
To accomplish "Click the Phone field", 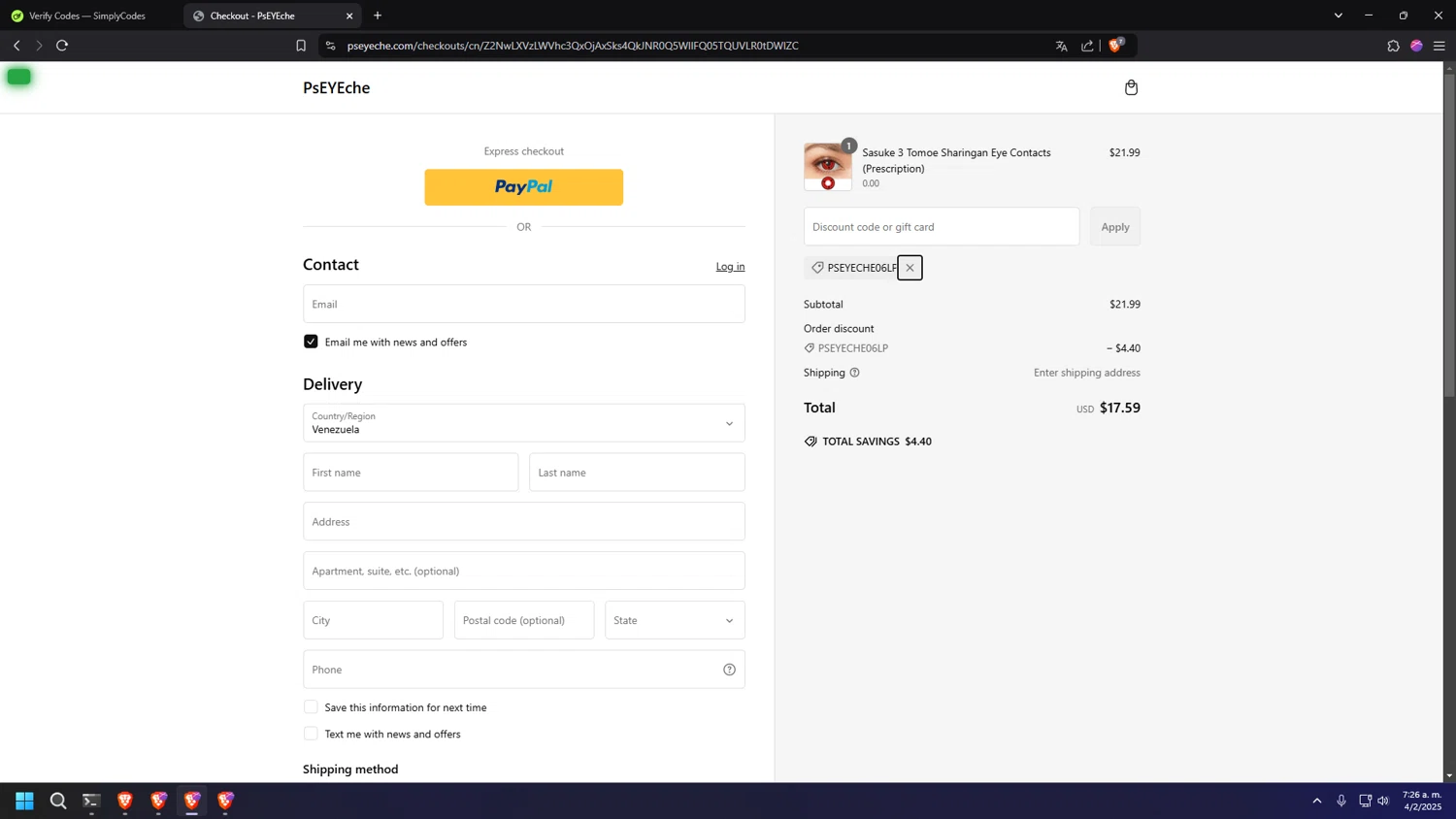I will pos(524,670).
